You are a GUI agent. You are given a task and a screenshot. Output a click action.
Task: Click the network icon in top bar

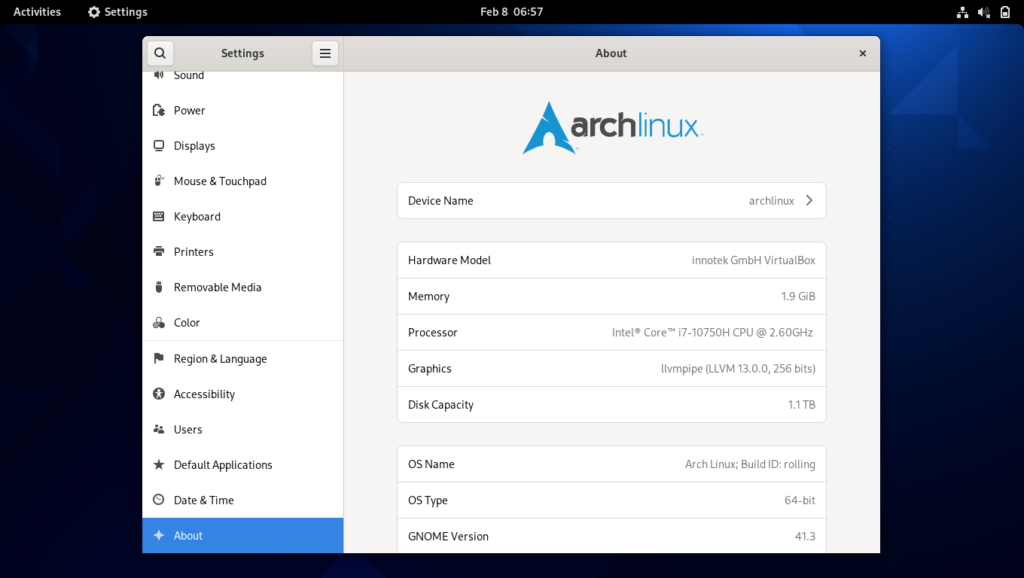pos(961,11)
